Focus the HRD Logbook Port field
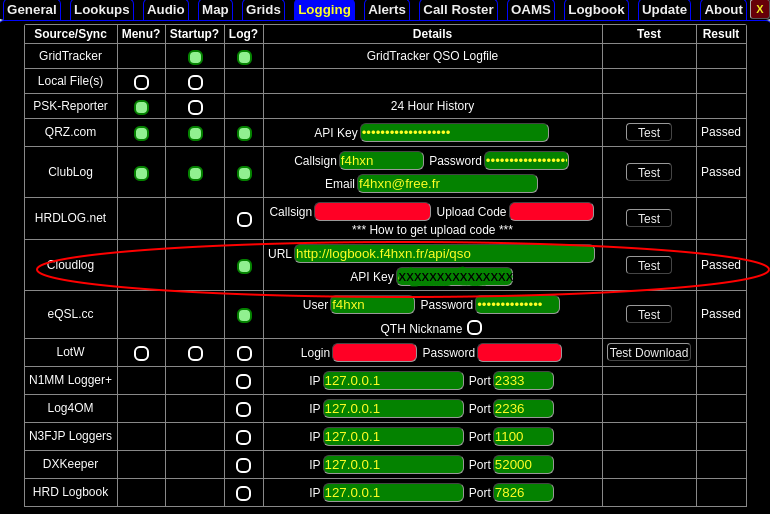Image resolution: width=770 pixels, height=514 pixels. point(523,492)
